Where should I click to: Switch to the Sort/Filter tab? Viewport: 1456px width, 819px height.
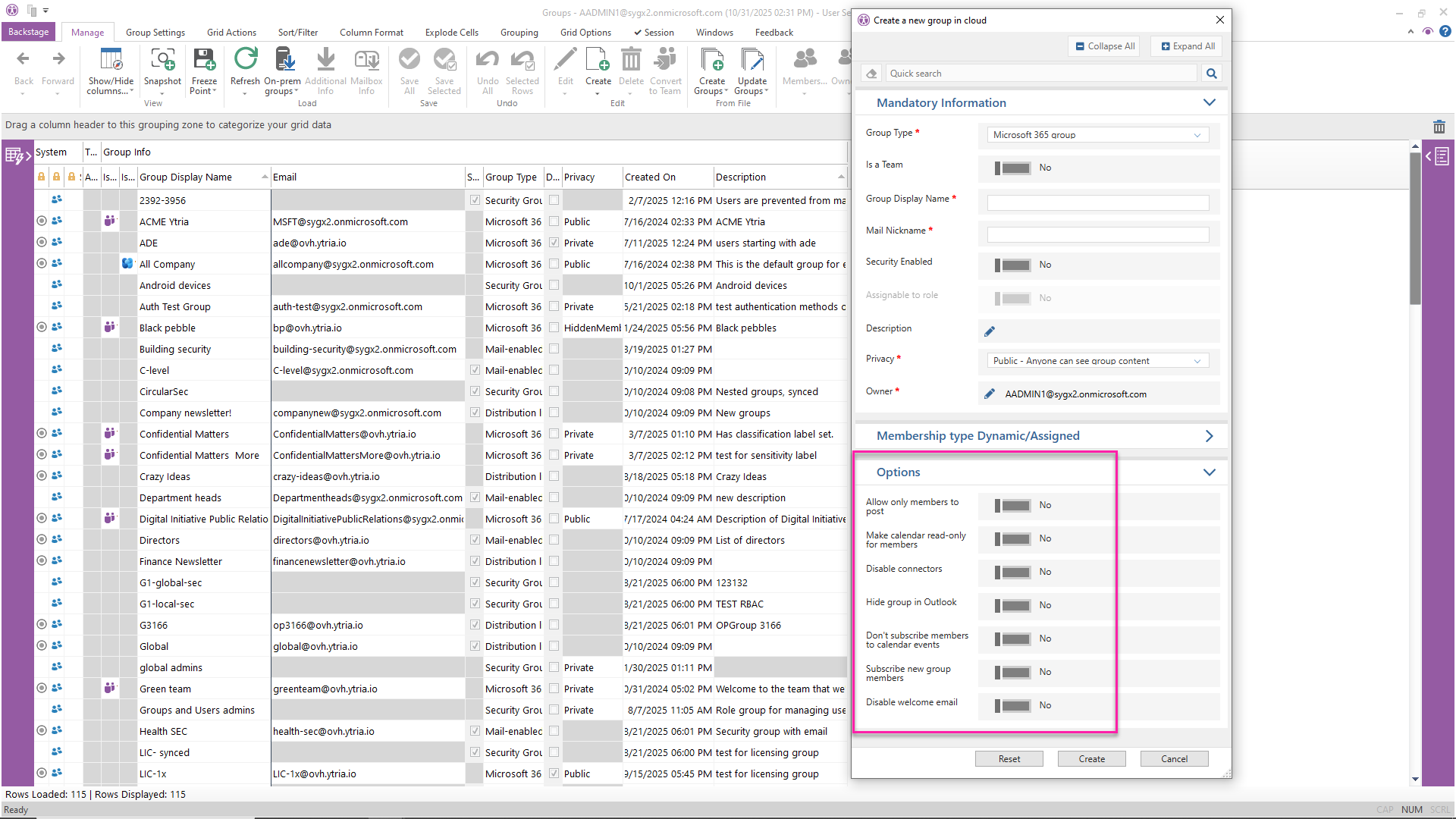(297, 33)
